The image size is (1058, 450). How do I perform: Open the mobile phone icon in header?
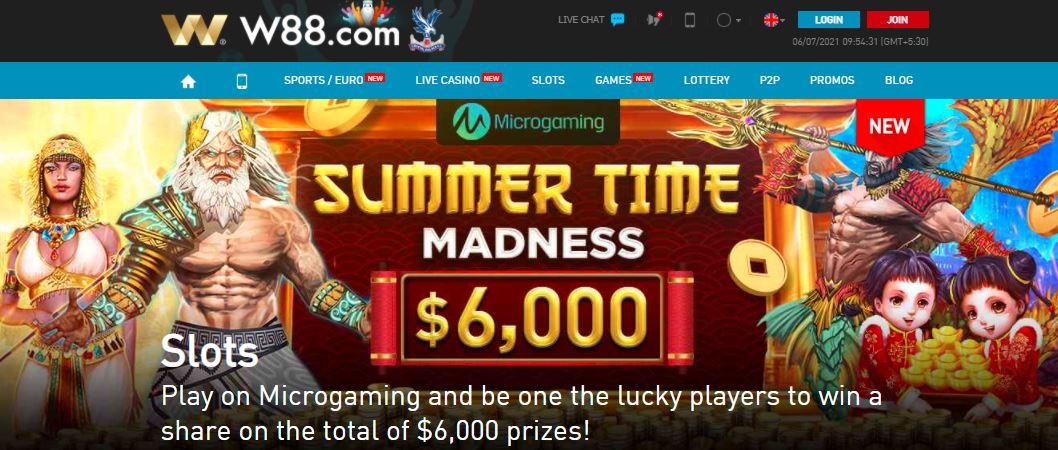coord(690,20)
